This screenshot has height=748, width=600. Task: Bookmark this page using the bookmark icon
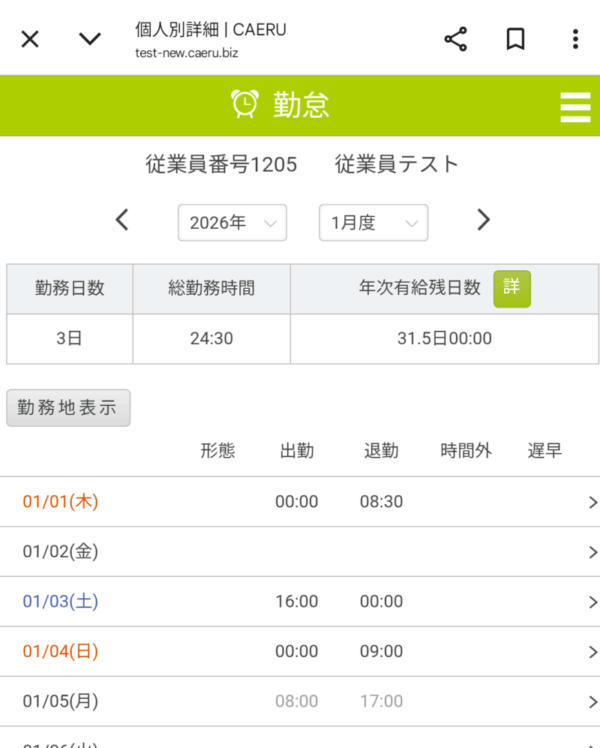[515, 39]
